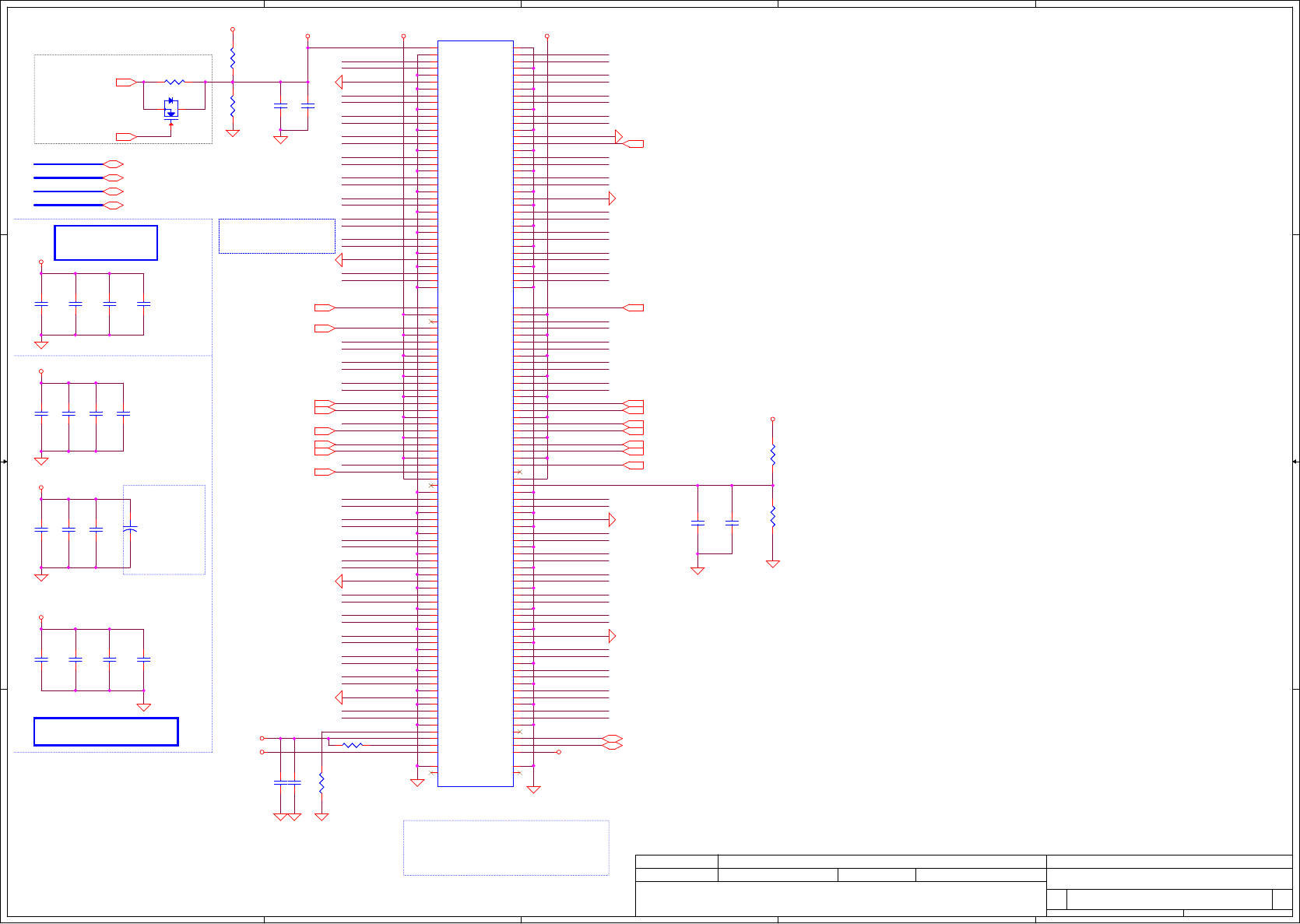Click the upper resistor of right-side voltage divider
The height and width of the screenshot is (924, 1300).
(x=773, y=455)
